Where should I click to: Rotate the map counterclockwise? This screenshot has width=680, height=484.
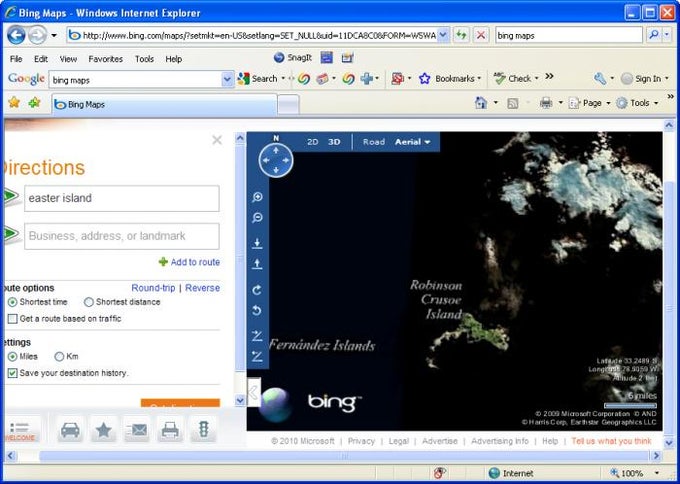click(257, 311)
